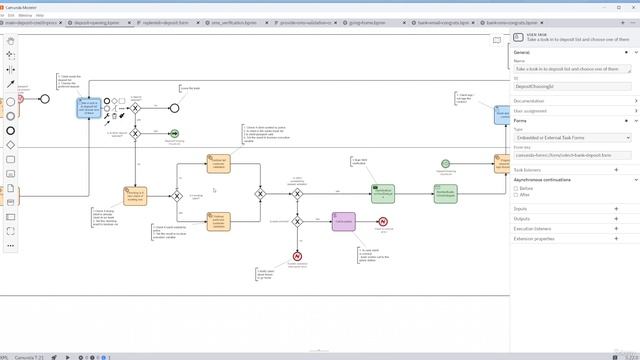Pick the data store shape from the palette
The image size is (640, 360).
pyautogui.click(x=11, y=202)
